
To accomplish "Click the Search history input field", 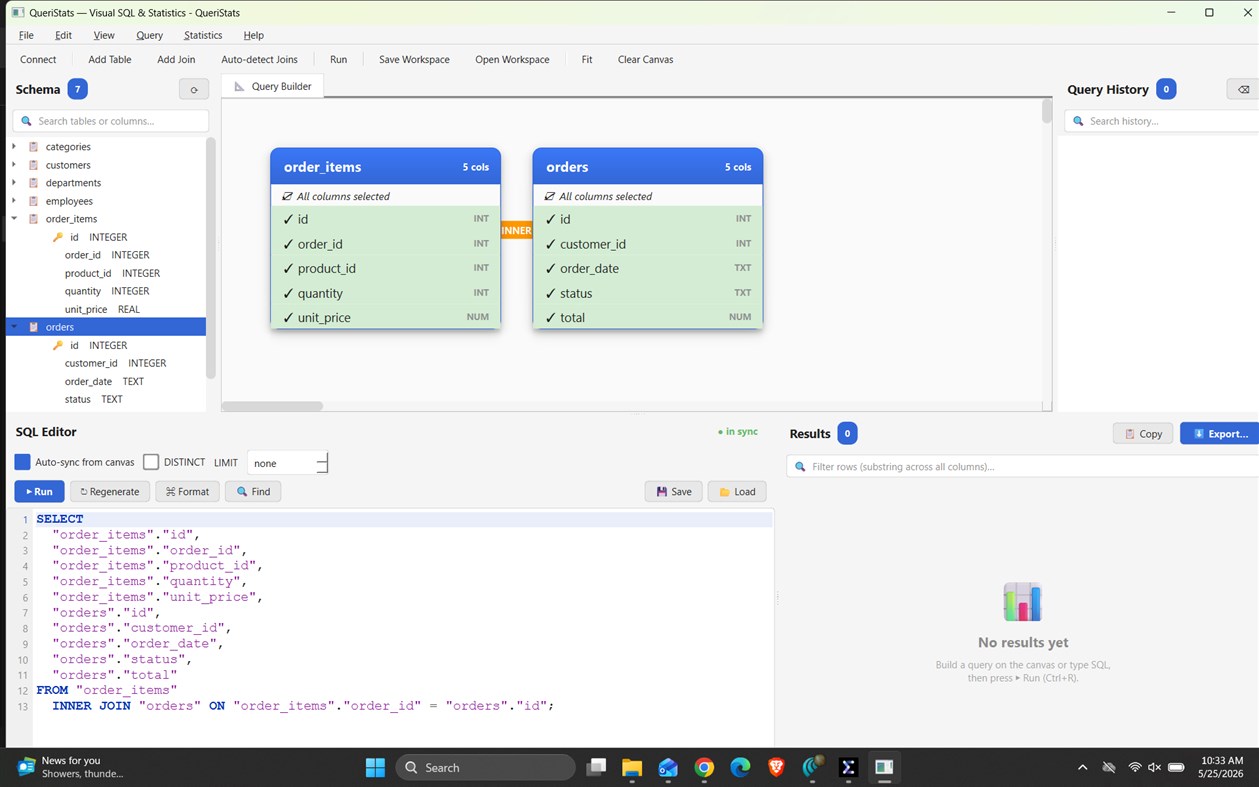I will point(1162,121).
